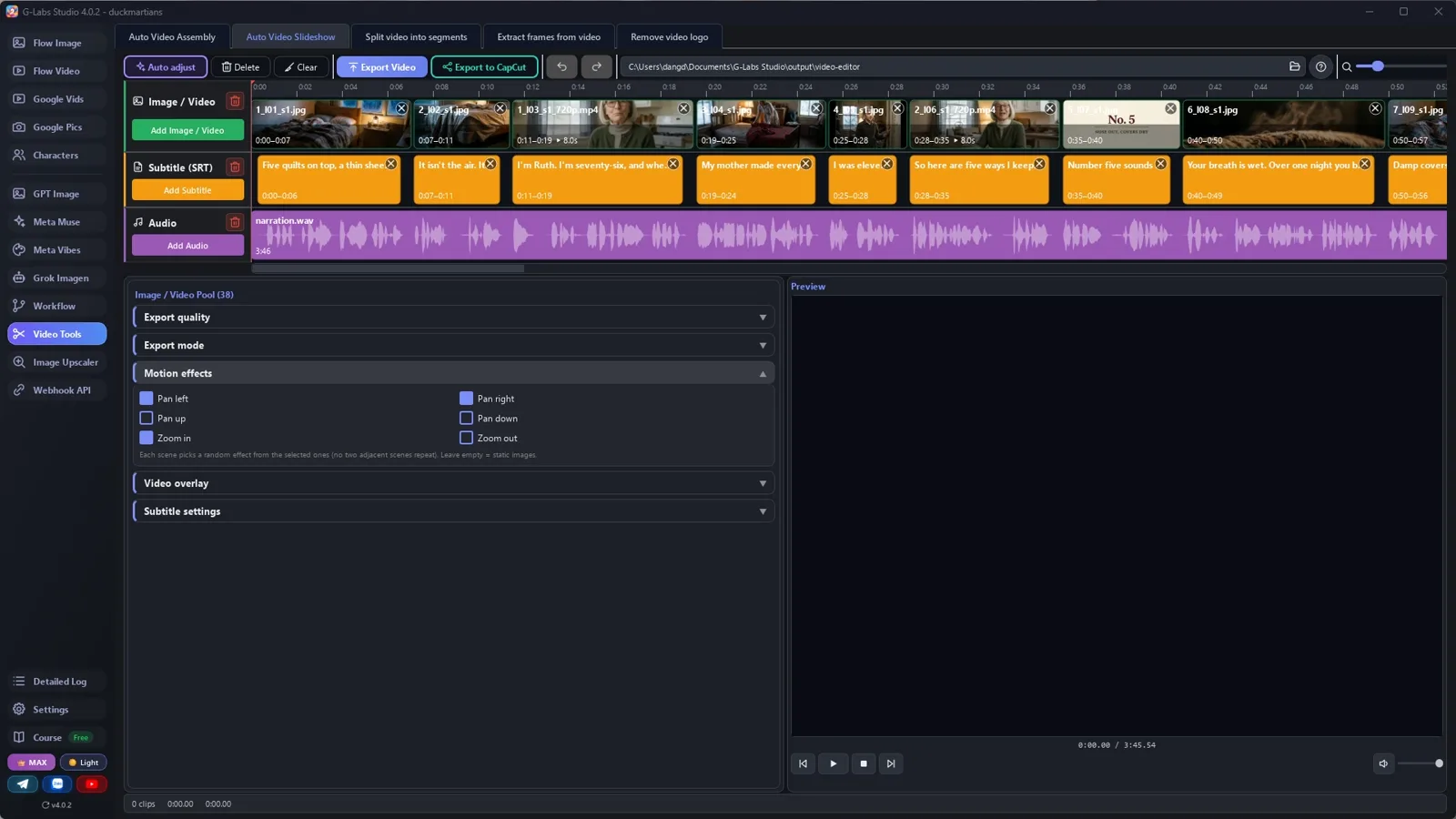
Task: Open the chat link icon
Action: tap(57, 784)
